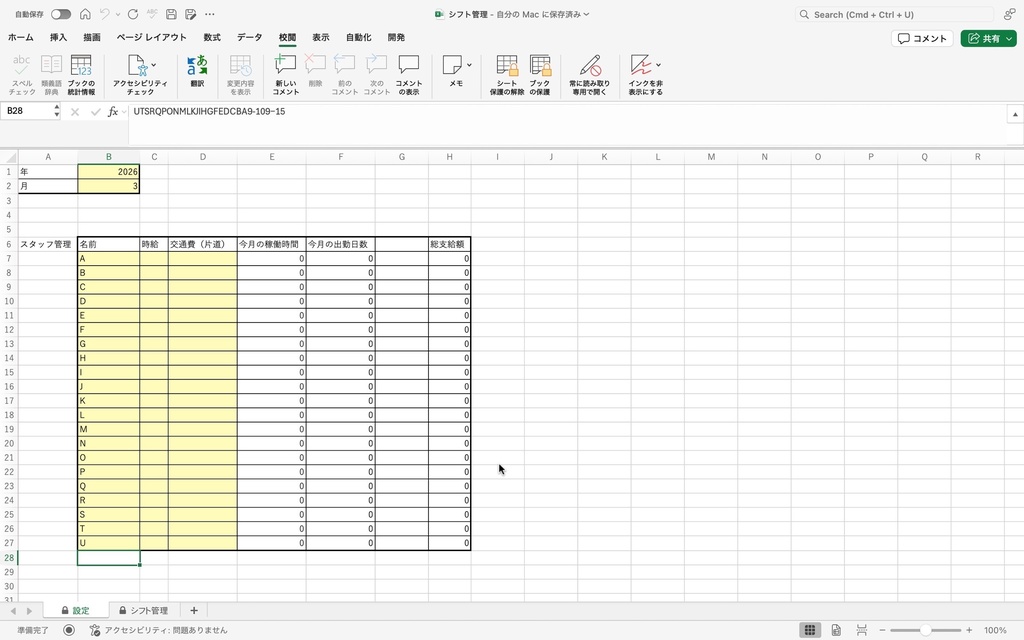Expand the file title save location chevron
1024x640 pixels.
586,14
